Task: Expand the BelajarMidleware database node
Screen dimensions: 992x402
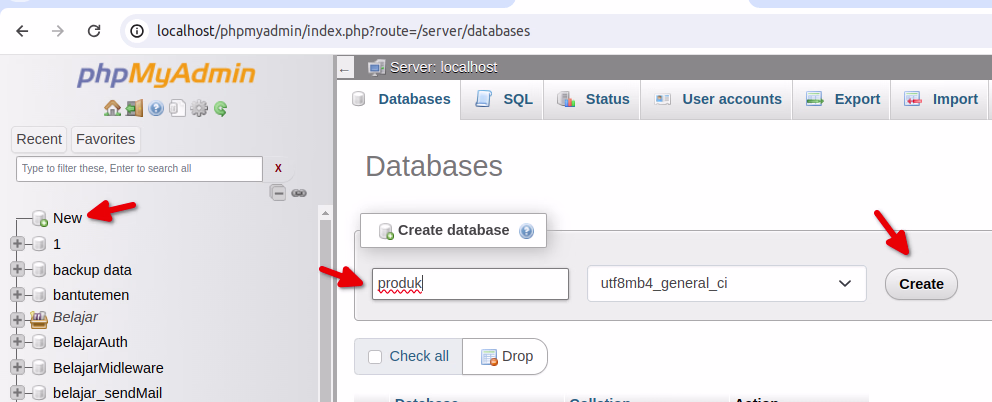Action: (x=17, y=368)
